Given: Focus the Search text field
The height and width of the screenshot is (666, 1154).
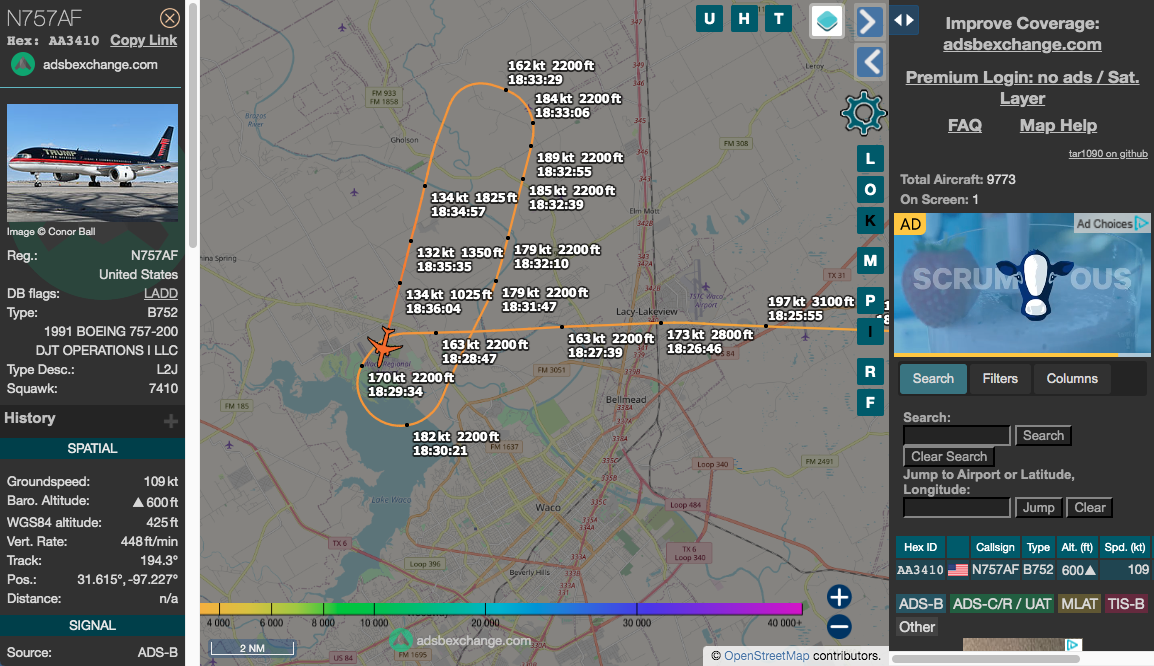Looking at the screenshot, I should [x=957, y=435].
